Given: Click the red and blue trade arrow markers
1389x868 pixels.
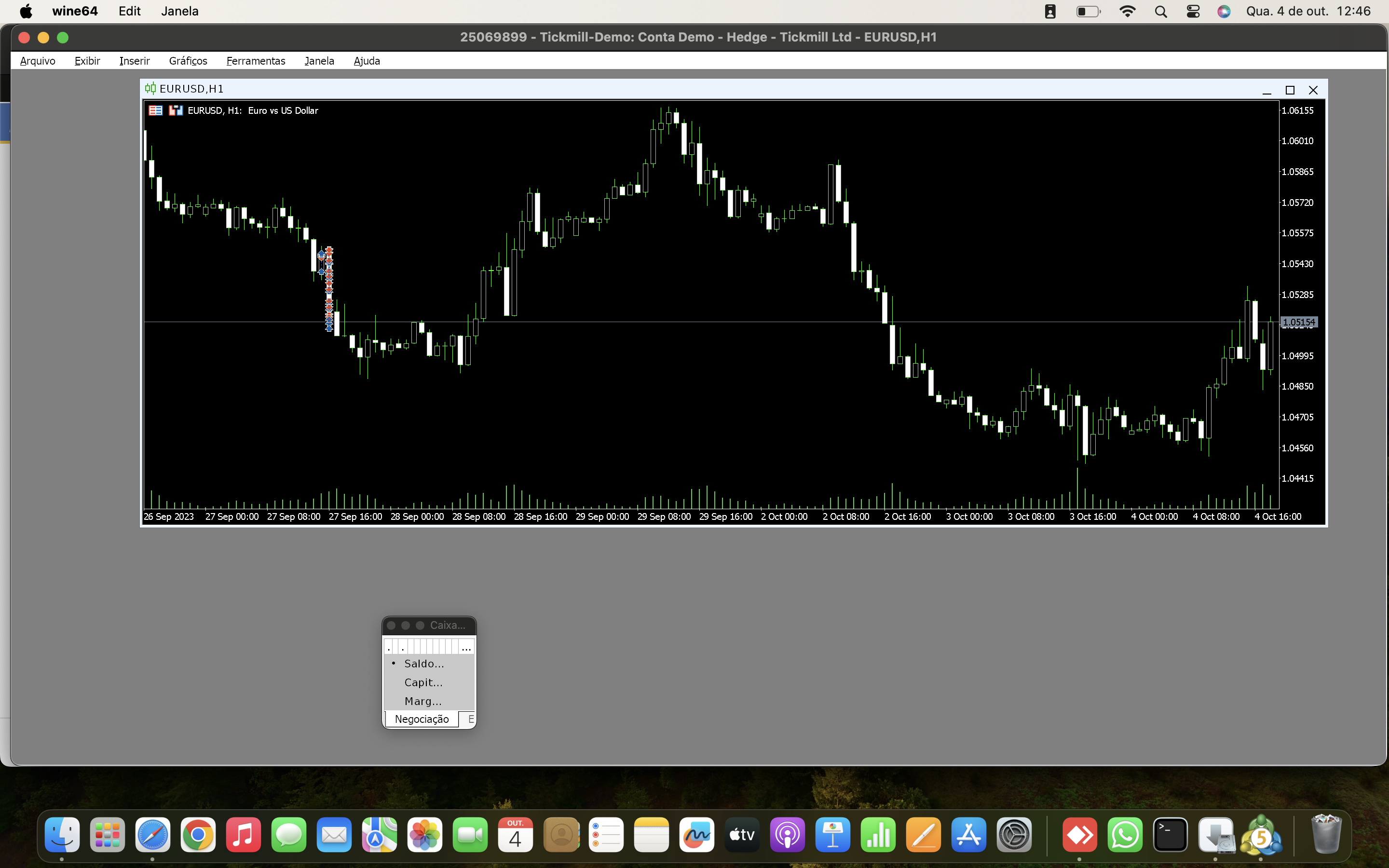Looking at the screenshot, I should click(329, 287).
